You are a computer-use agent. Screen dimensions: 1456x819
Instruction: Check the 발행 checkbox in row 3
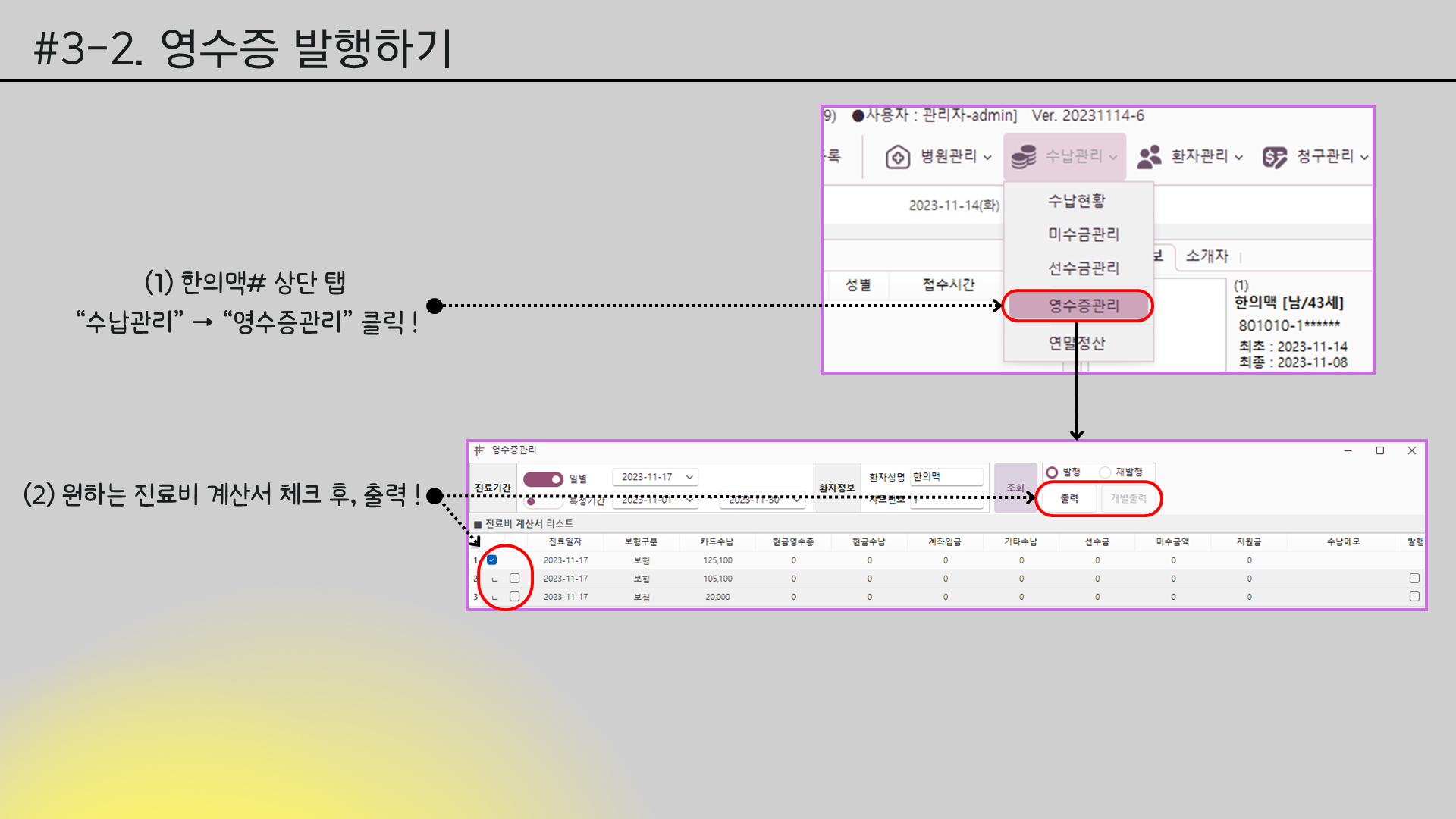coord(1414,597)
